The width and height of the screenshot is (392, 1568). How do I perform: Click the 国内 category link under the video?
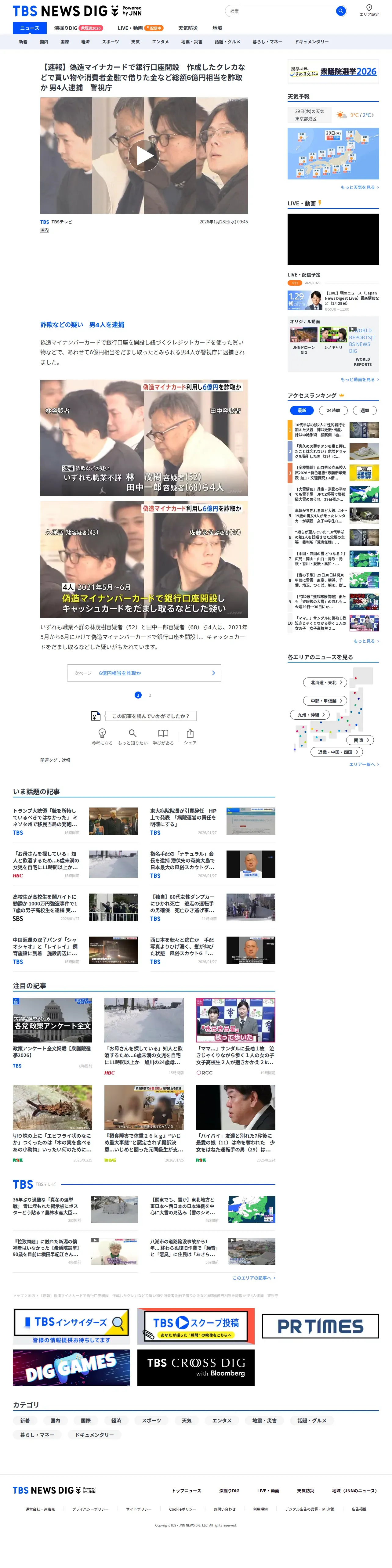pos(45,230)
